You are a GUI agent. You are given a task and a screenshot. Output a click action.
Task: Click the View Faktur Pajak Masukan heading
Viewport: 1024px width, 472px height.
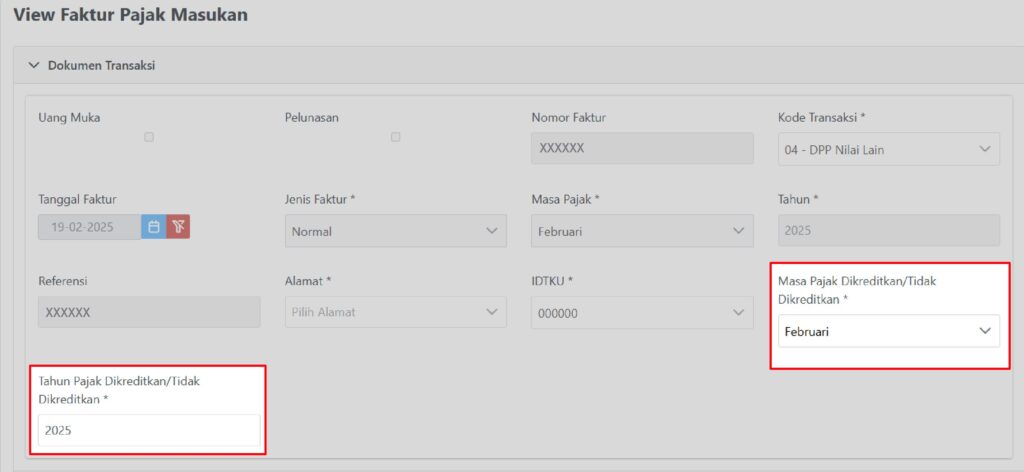(x=130, y=15)
